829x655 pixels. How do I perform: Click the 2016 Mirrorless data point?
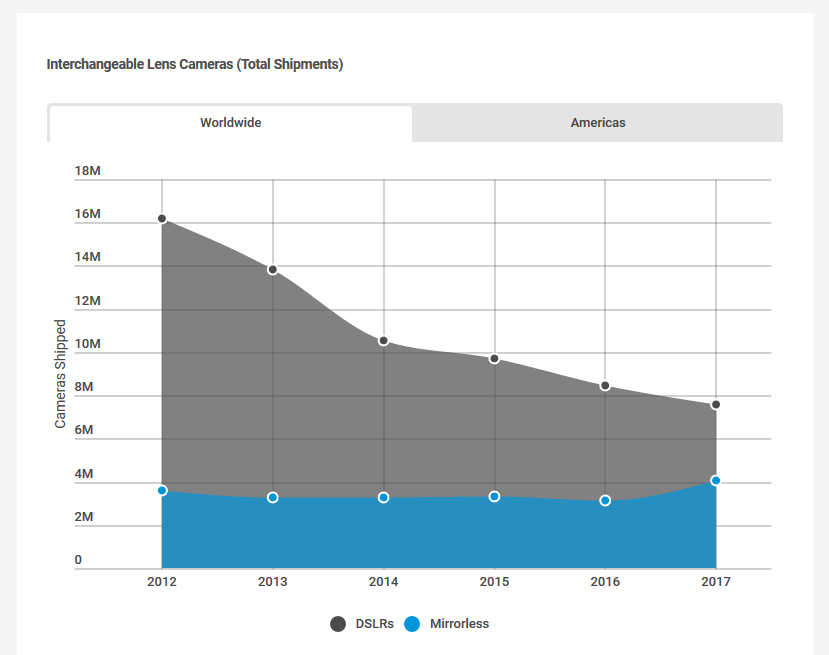[x=605, y=500]
